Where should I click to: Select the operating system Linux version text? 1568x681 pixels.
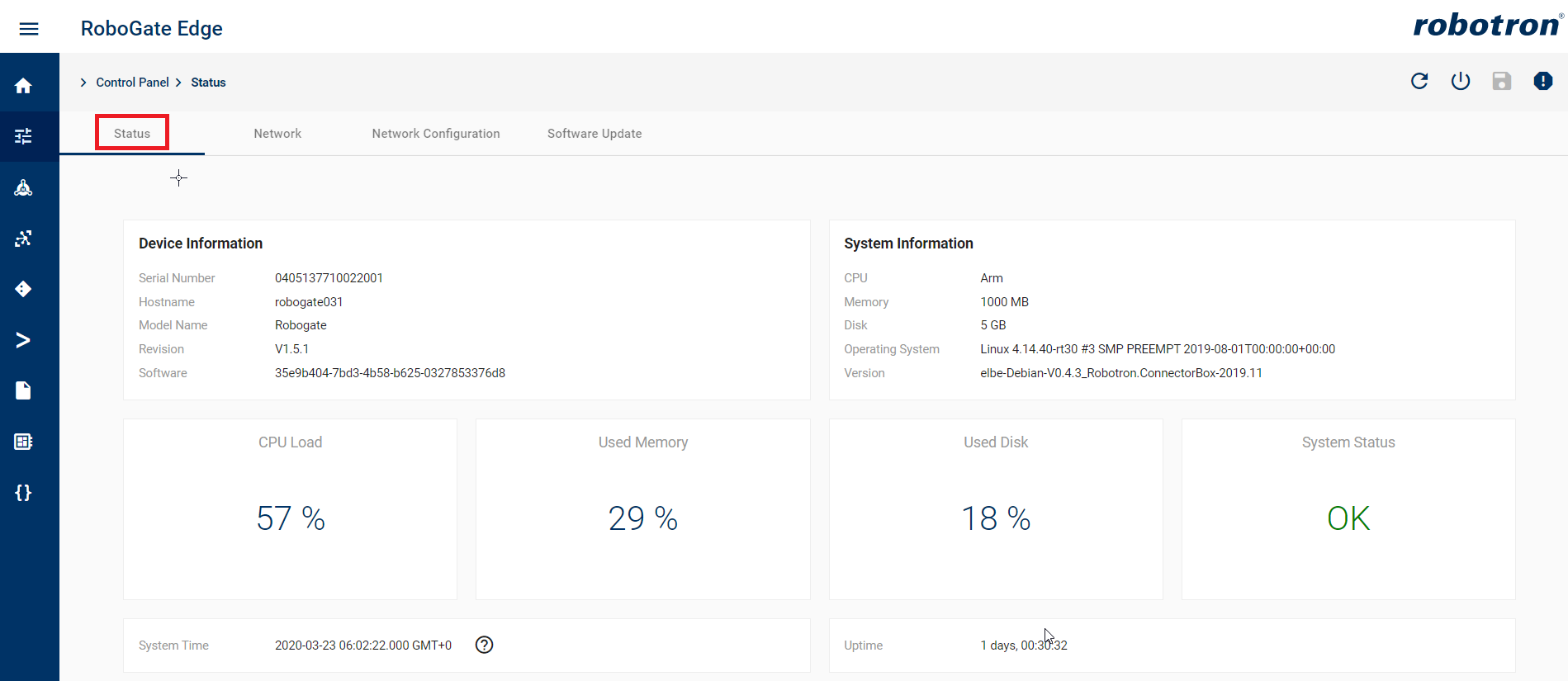(1158, 349)
